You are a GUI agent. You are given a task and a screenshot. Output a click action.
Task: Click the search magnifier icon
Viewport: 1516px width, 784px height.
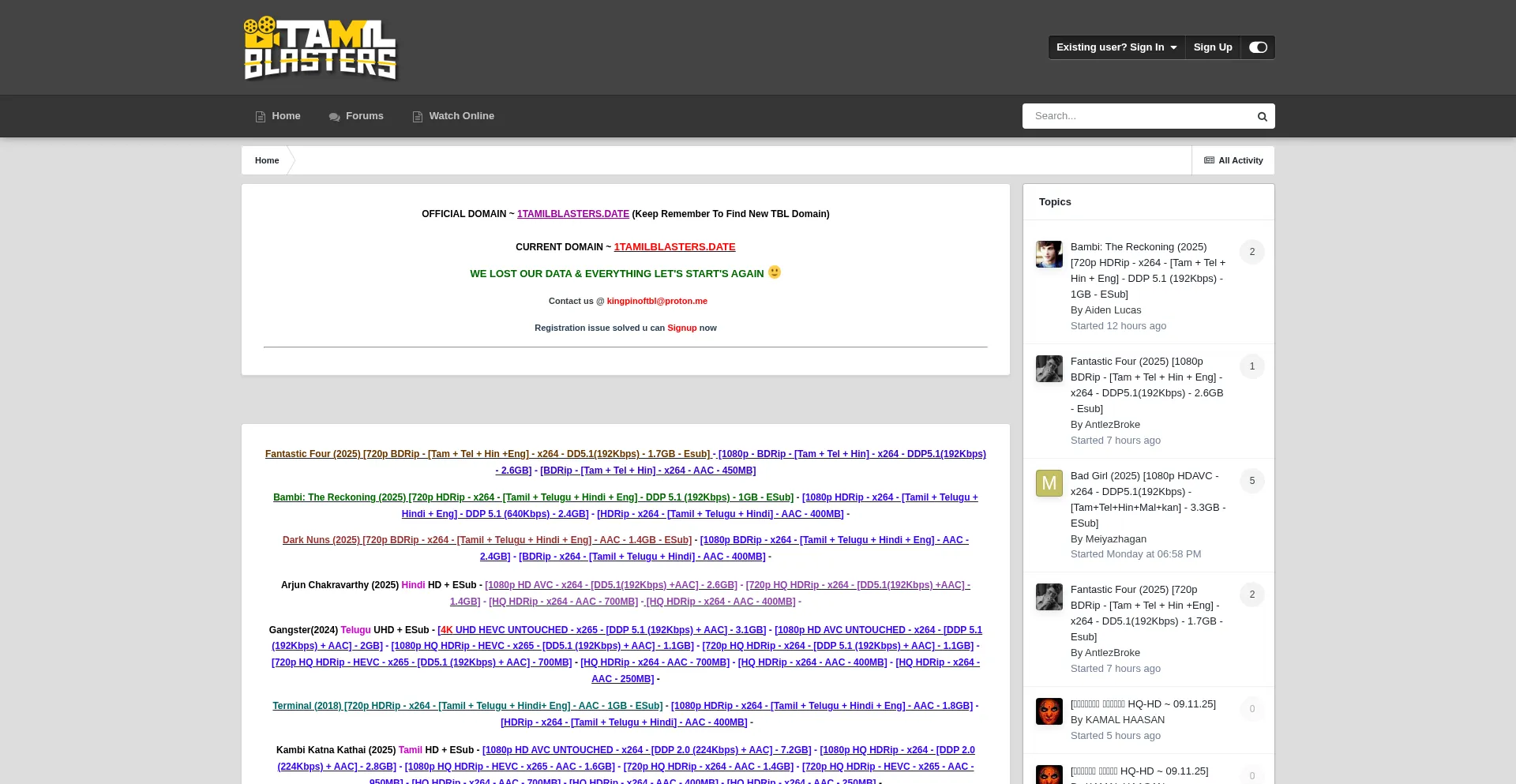[1262, 117]
